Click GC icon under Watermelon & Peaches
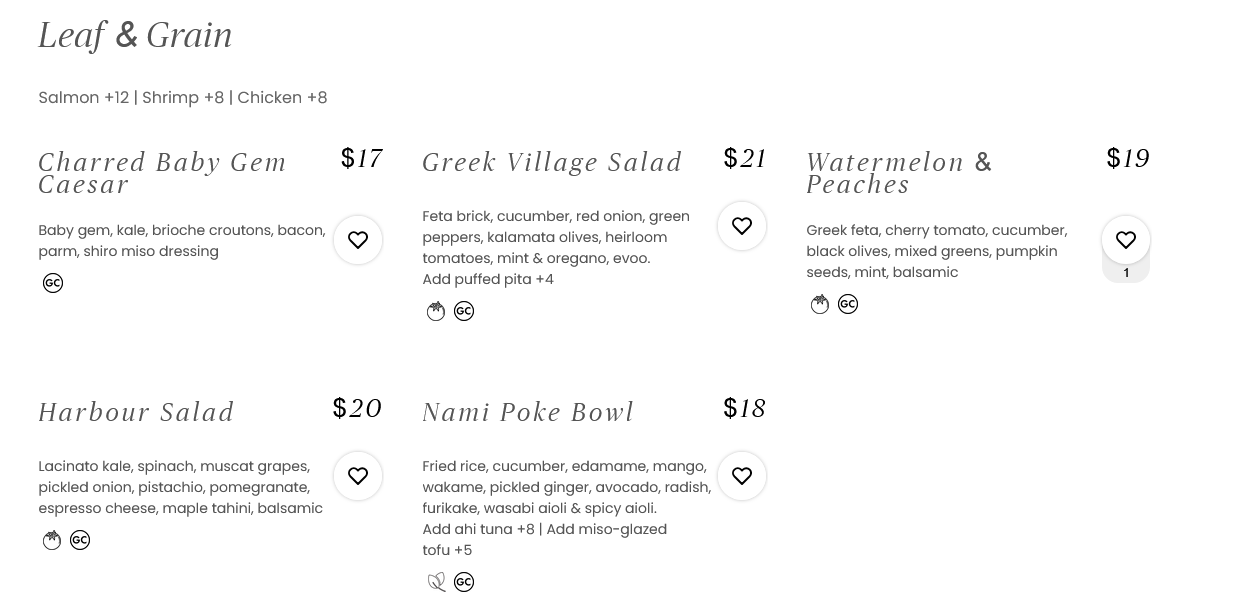This screenshot has height=614, width=1253. coord(848,304)
